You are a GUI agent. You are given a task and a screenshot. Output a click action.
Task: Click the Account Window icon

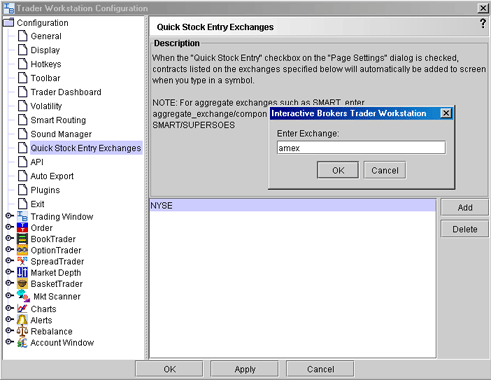point(22,342)
